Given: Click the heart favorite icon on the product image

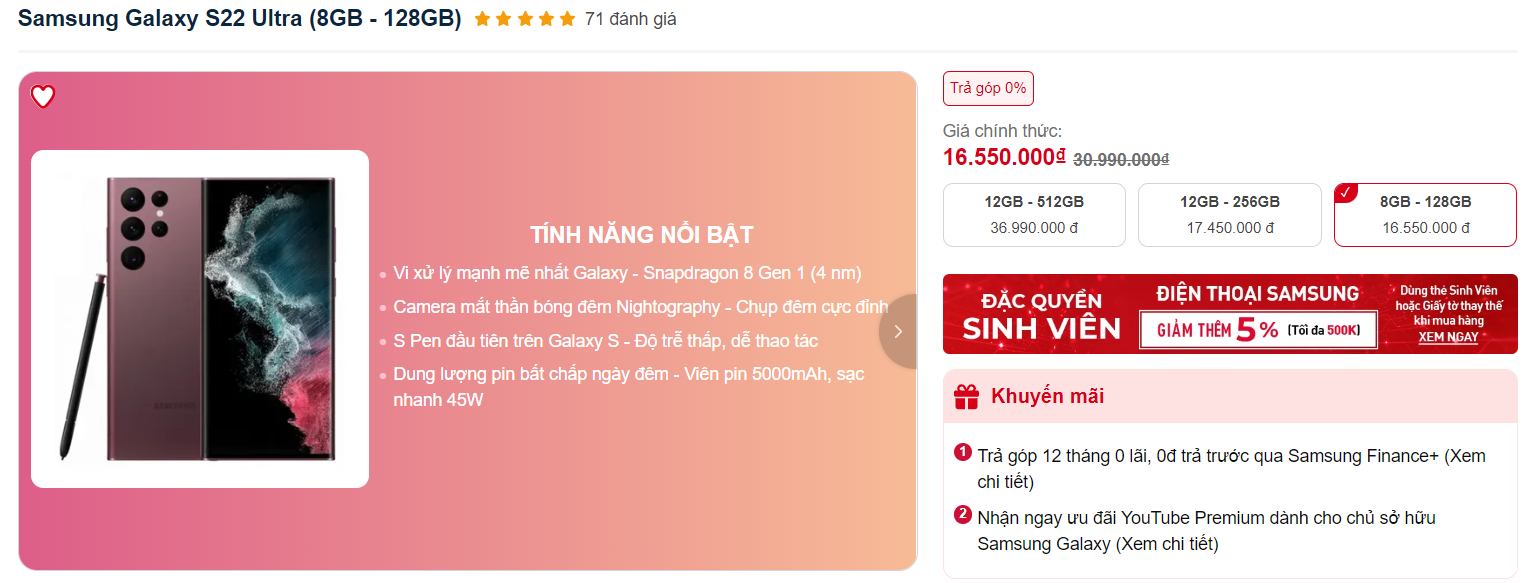Looking at the screenshot, I should coord(43,97).
